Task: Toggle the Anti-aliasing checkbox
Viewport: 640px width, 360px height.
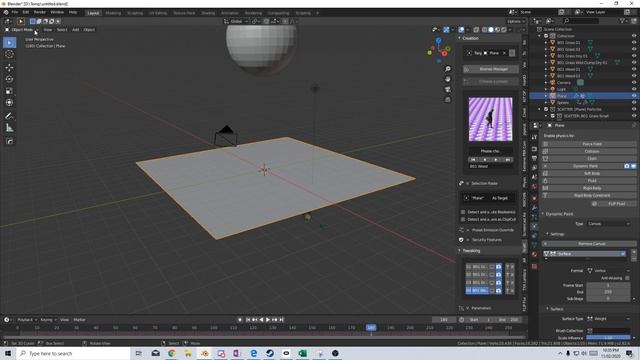Action: click(627, 278)
